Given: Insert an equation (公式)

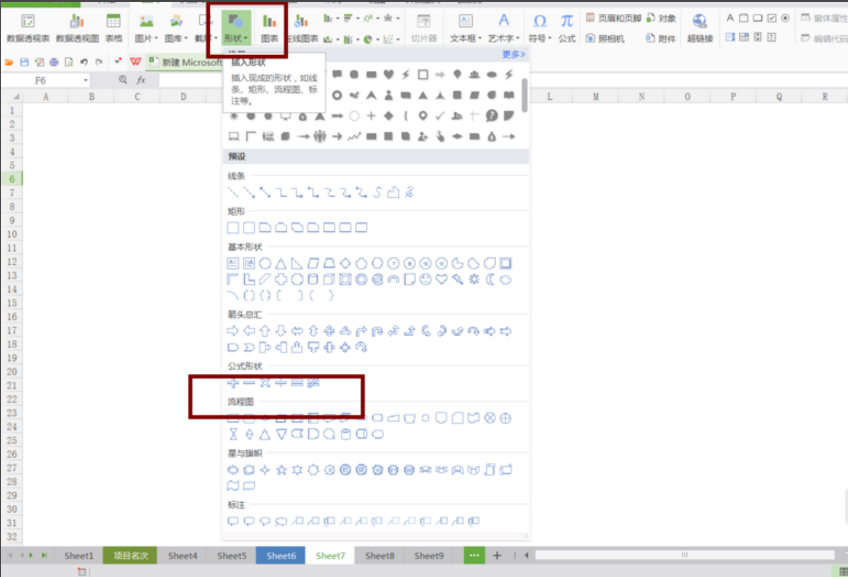Looking at the screenshot, I should [x=567, y=28].
